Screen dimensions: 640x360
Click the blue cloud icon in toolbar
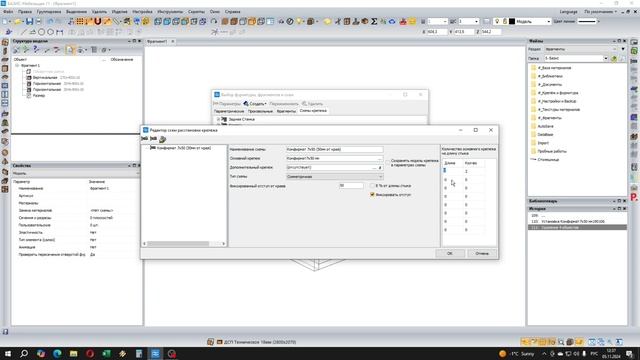(x=392, y=21)
